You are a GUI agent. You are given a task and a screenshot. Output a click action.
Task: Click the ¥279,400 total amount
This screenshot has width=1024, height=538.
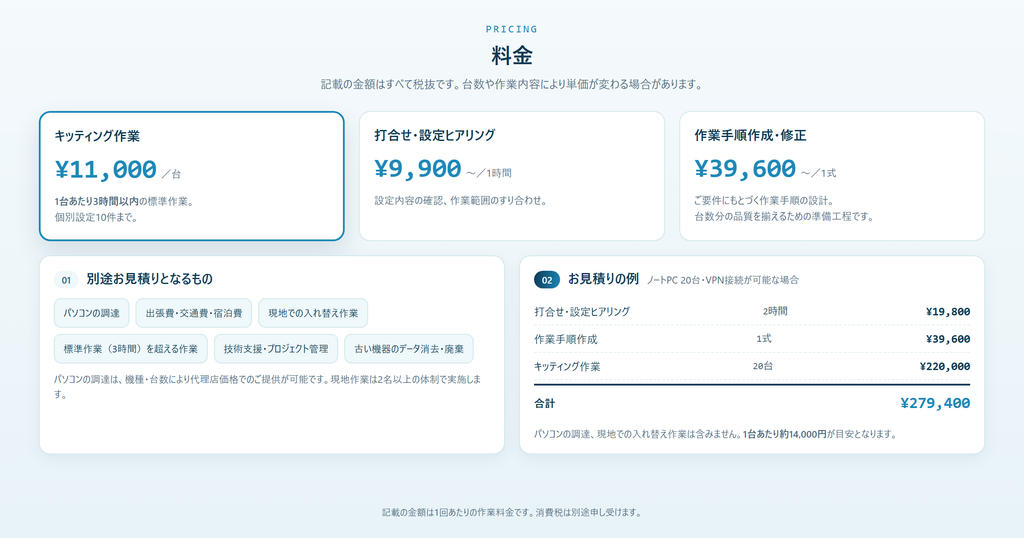point(935,404)
